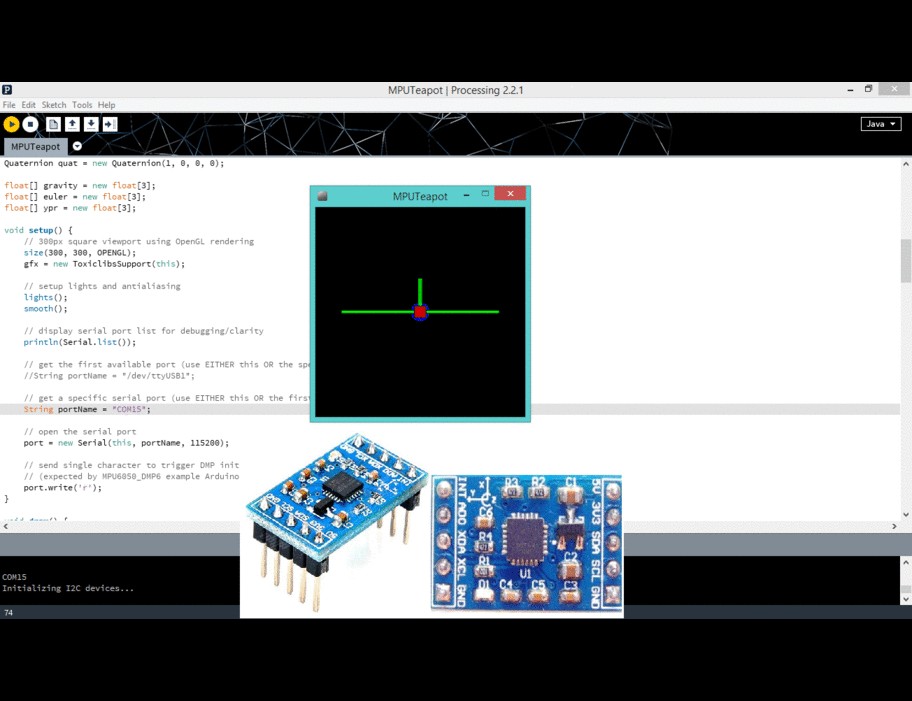Open the Java mode selector
This screenshot has height=701, width=912.
click(x=879, y=123)
